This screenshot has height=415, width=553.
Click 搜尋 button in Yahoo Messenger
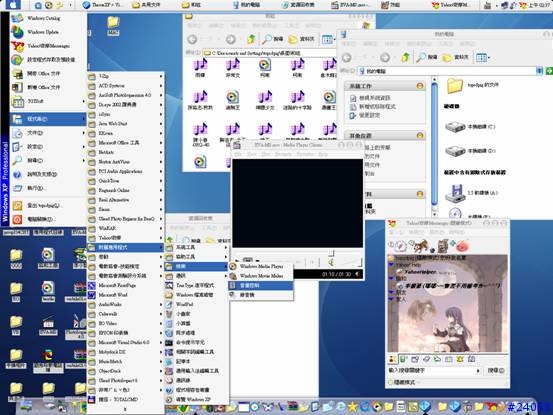[496, 371]
